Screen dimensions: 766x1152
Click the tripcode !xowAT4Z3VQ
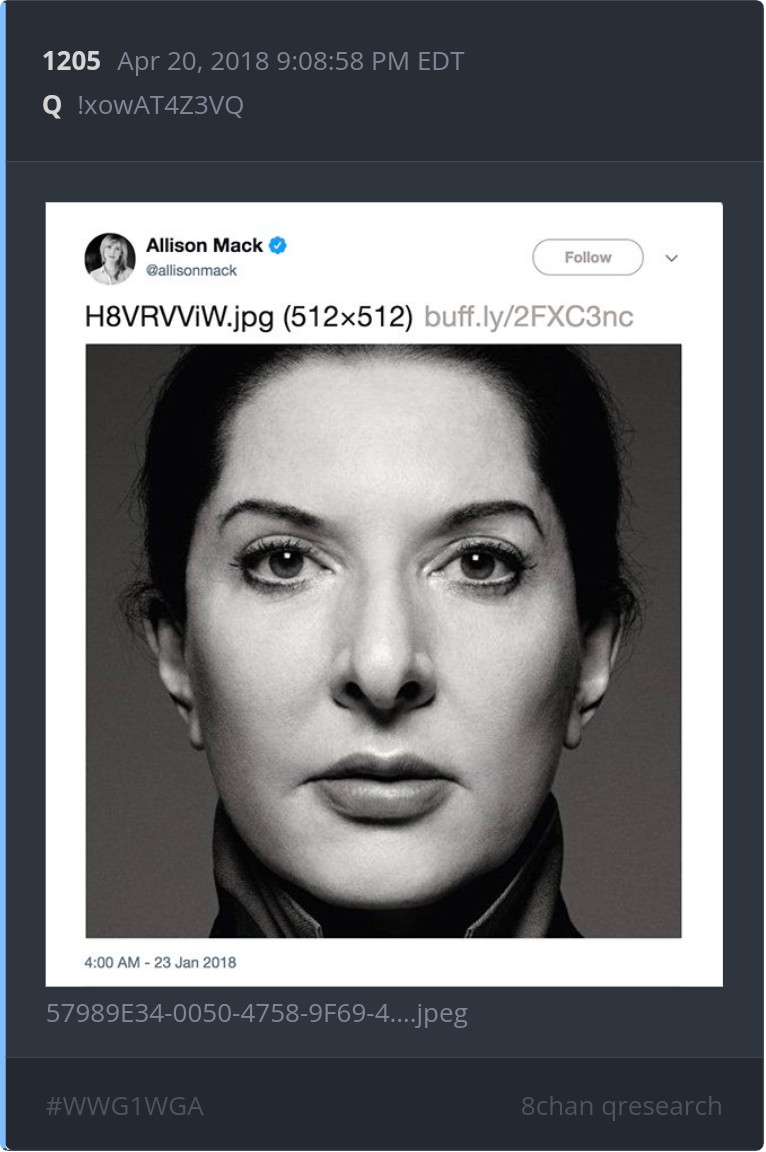[x=160, y=105]
